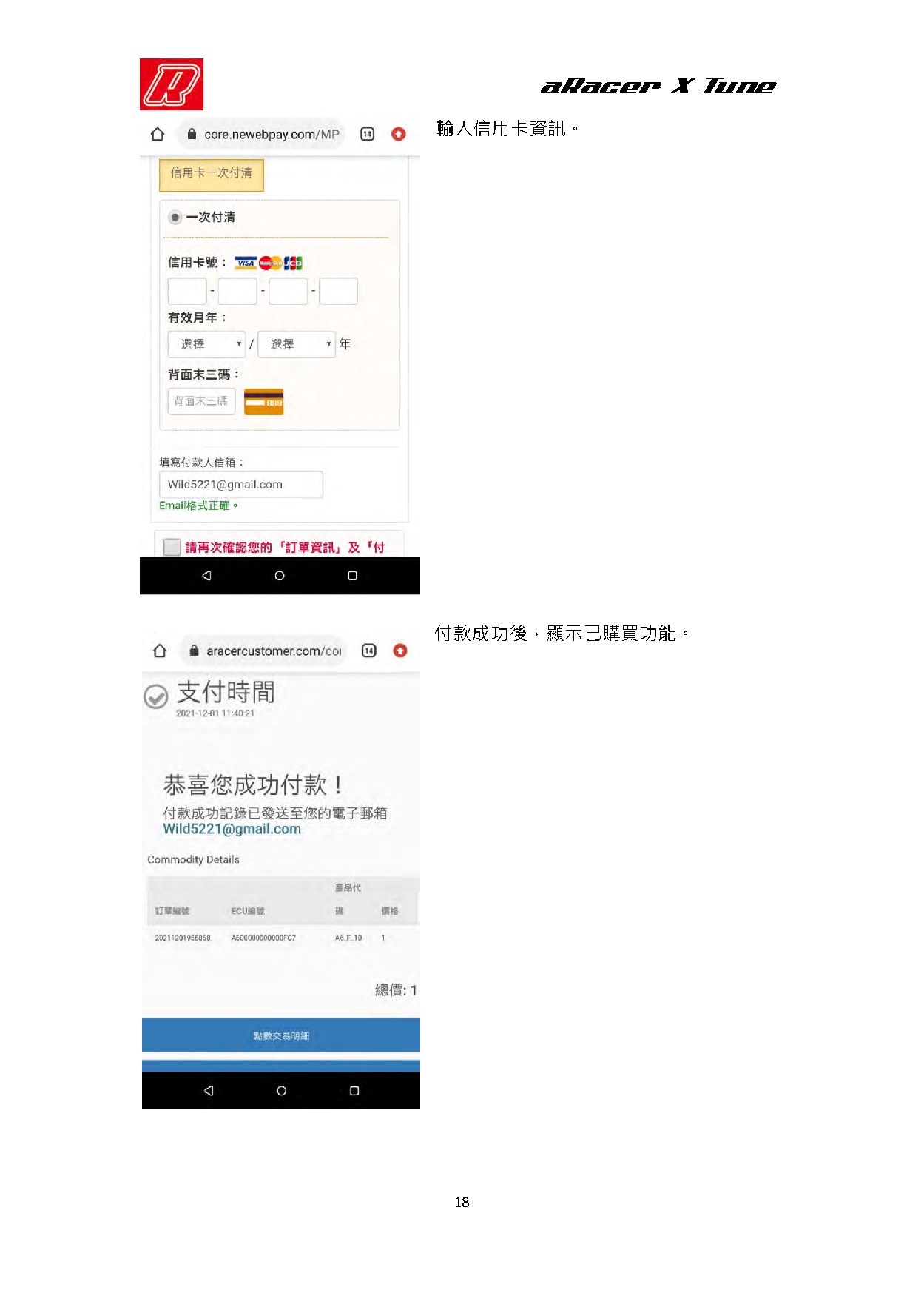Image resolution: width=924 pixels, height=1307 pixels.
Task: Select the 一次付清 radio button
Action: 175,217
